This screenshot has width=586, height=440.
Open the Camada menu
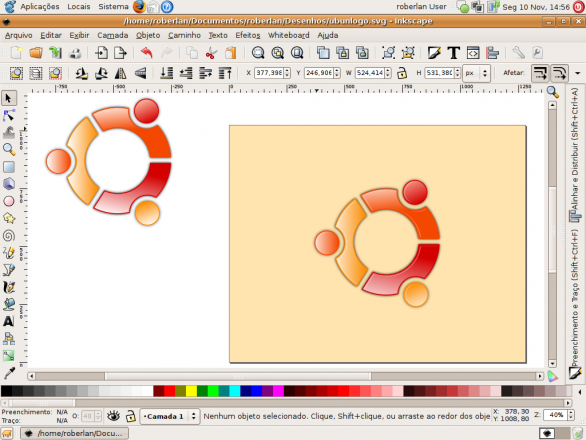coord(112,35)
